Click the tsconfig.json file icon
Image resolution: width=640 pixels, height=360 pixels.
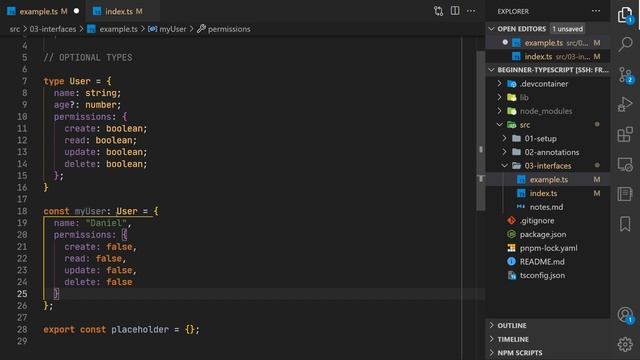pyautogui.click(x=511, y=276)
